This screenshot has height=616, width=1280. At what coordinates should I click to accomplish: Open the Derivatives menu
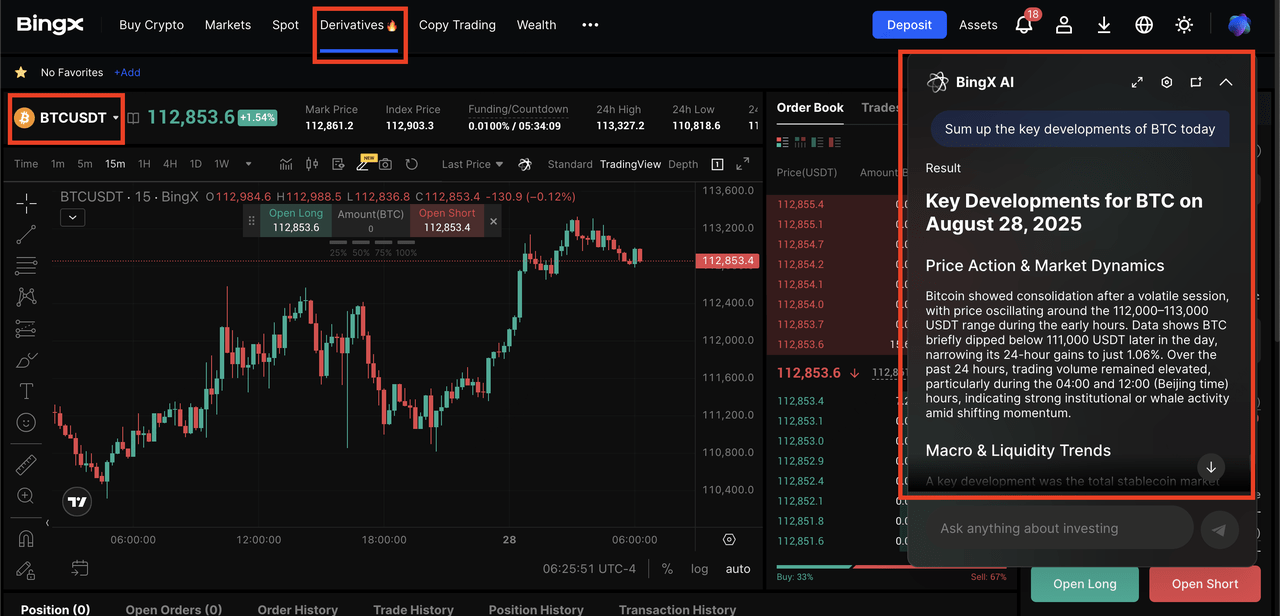(x=359, y=25)
